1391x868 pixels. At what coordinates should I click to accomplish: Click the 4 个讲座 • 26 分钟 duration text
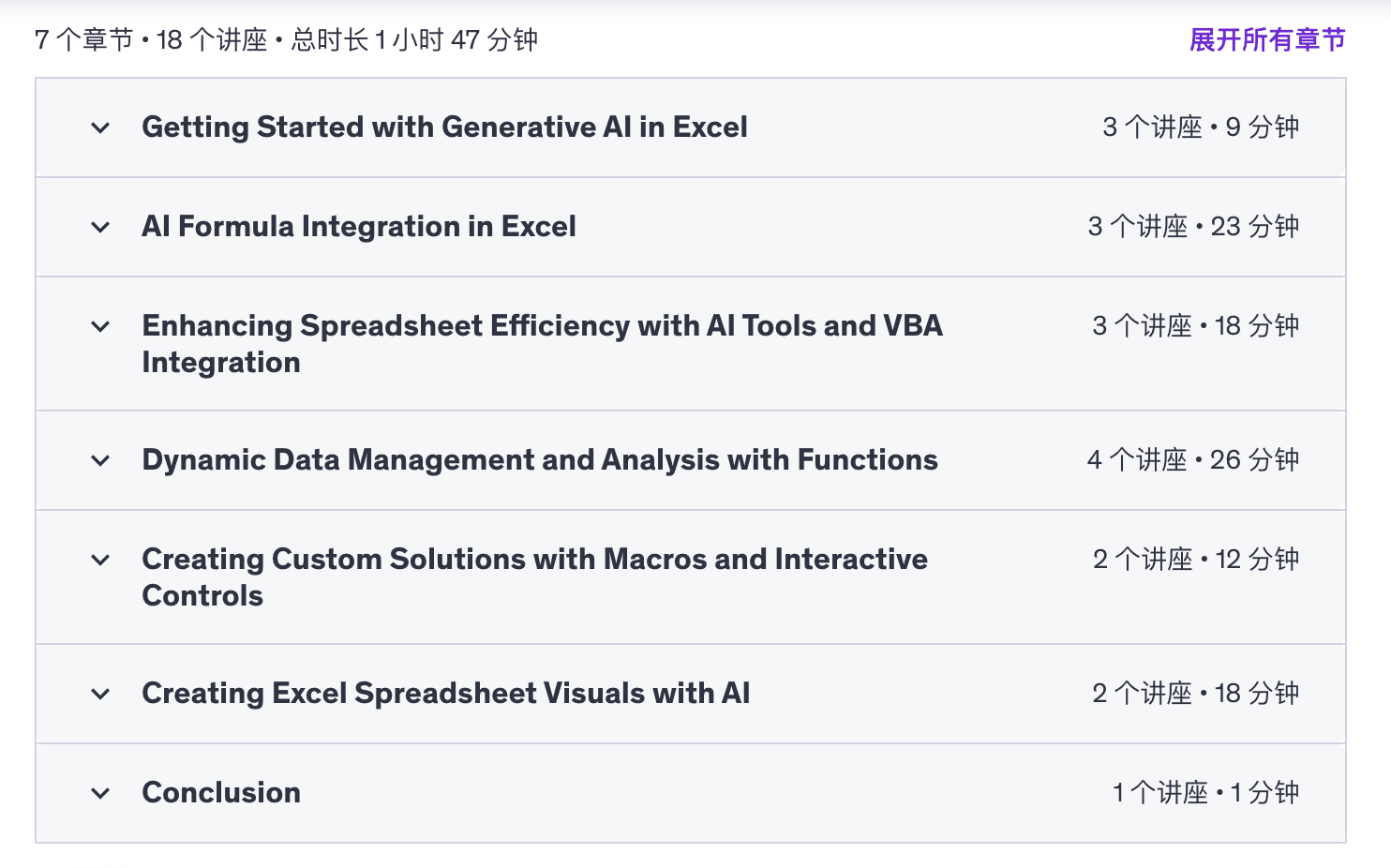click(x=1192, y=459)
